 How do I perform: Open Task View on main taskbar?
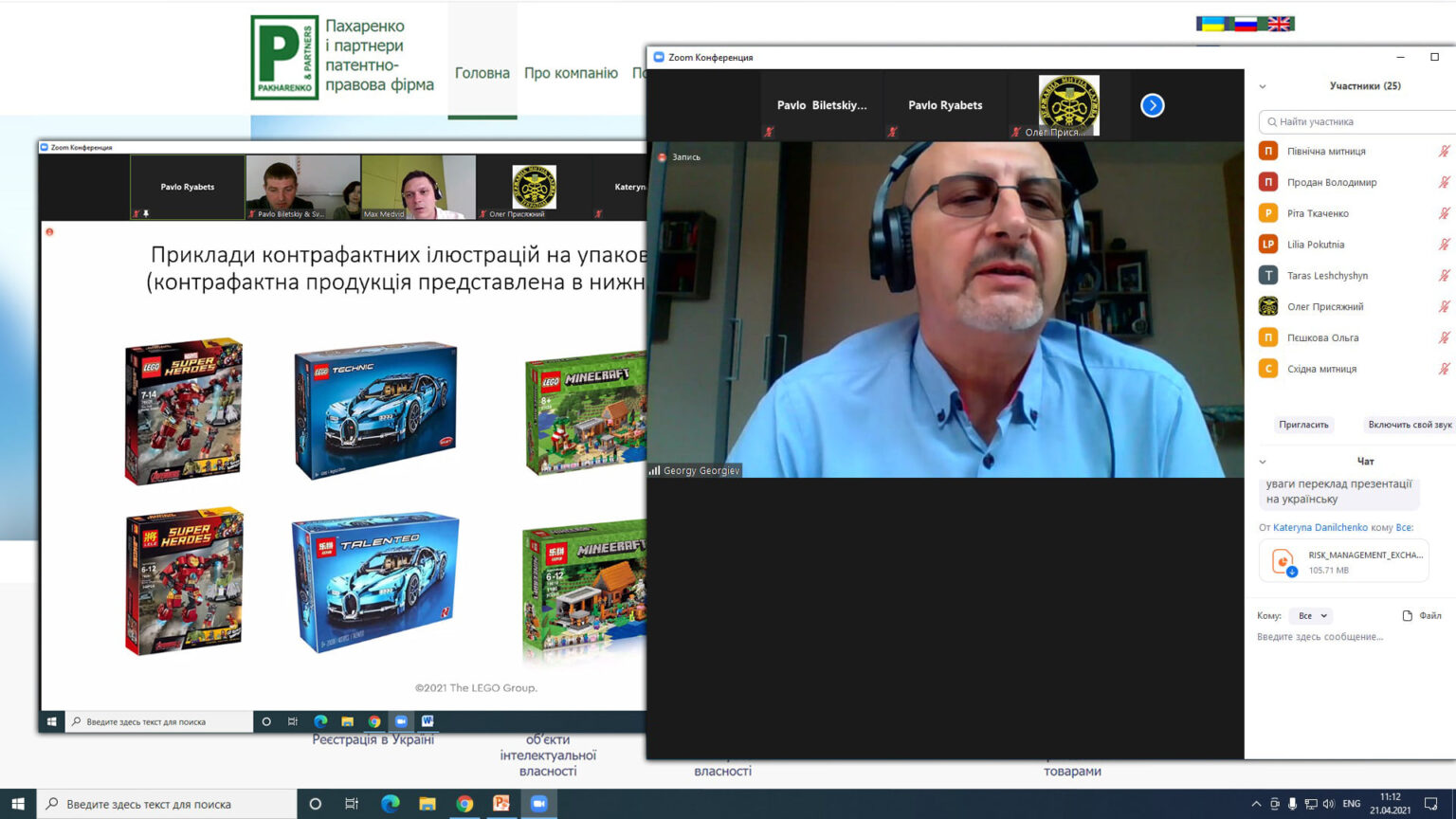[352, 804]
